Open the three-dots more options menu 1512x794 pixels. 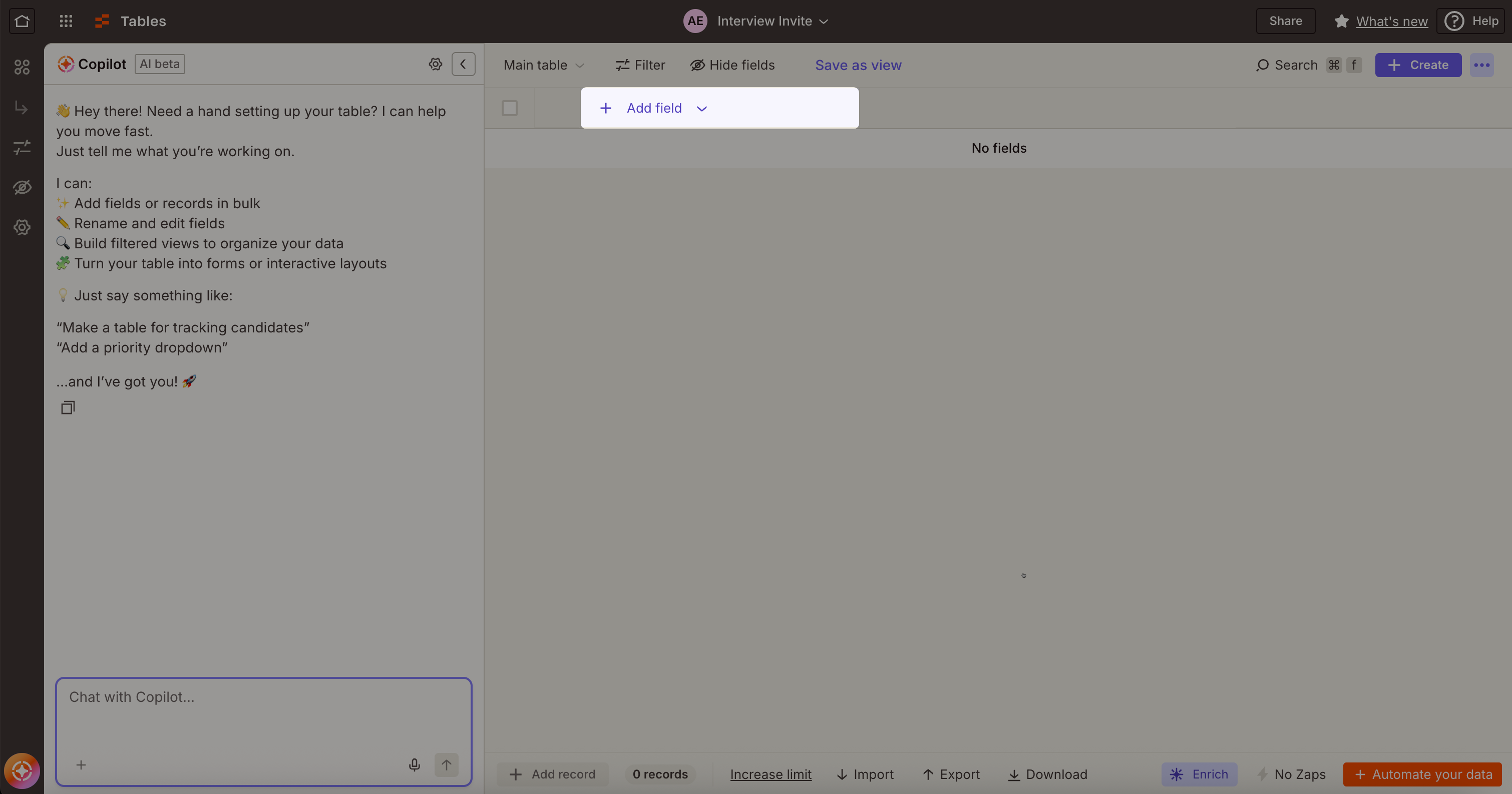point(1481,65)
